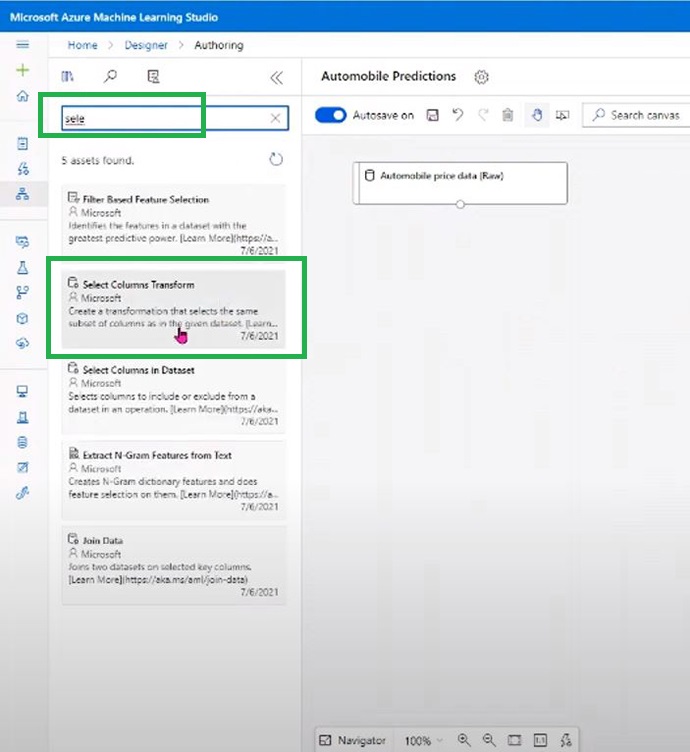Image resolution: width=690 pixels, height=752 pixels.
Task: Click the '5 assets found.' label
Action: tap(98, 160)
